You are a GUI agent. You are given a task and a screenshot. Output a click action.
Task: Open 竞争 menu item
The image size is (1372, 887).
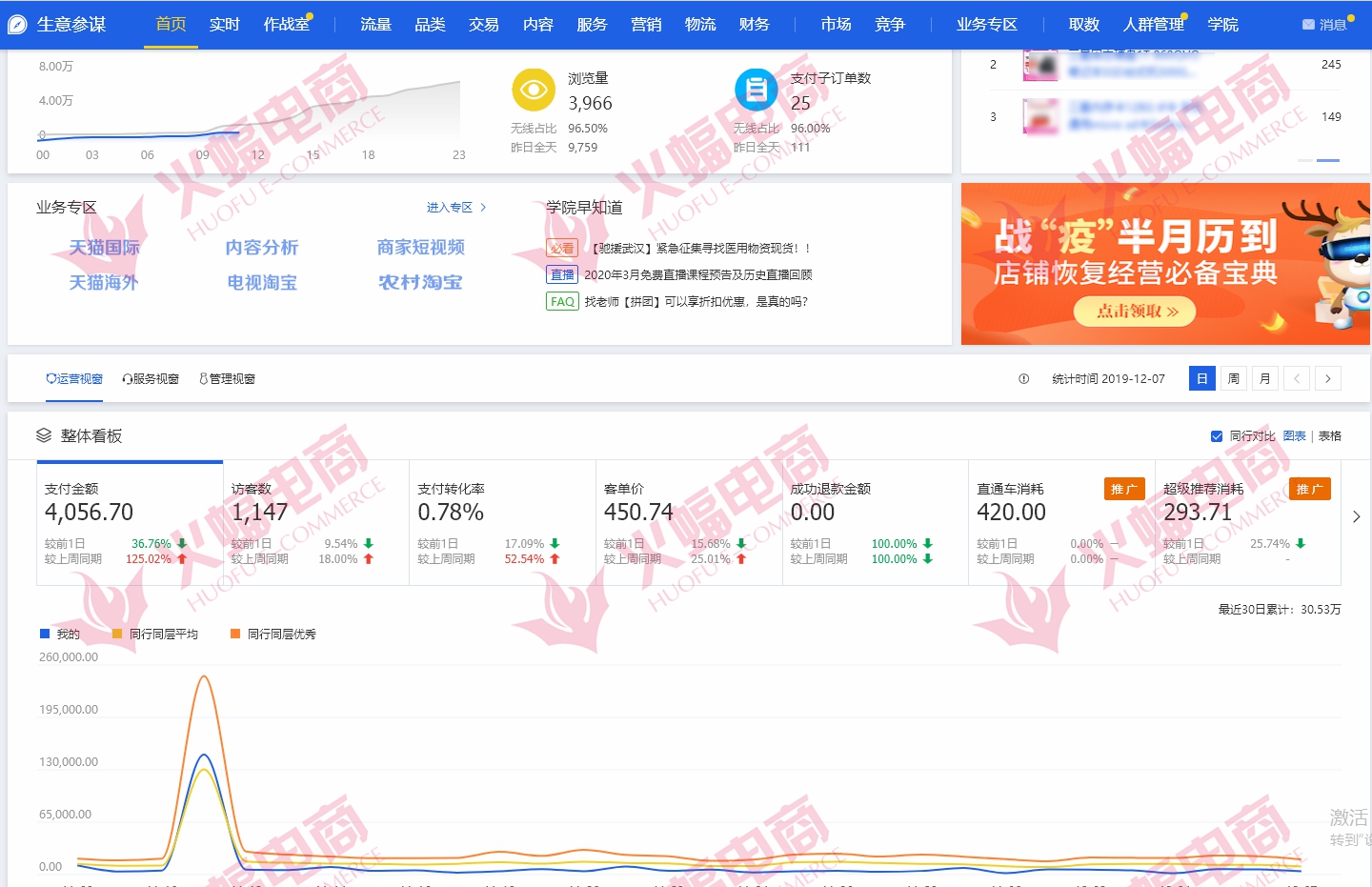[890, 24]
